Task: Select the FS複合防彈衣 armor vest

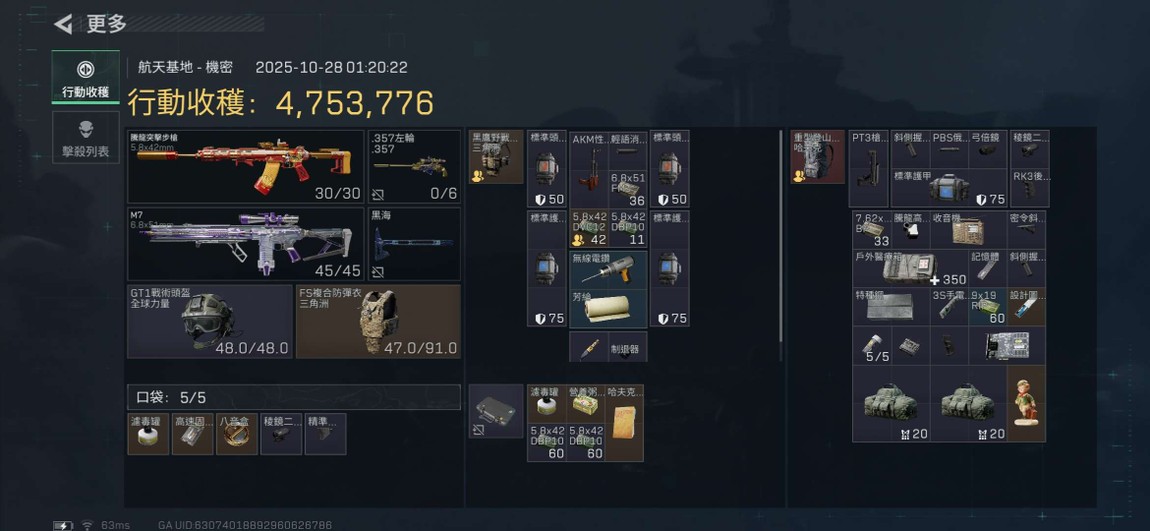Action: tap(378, 321)
